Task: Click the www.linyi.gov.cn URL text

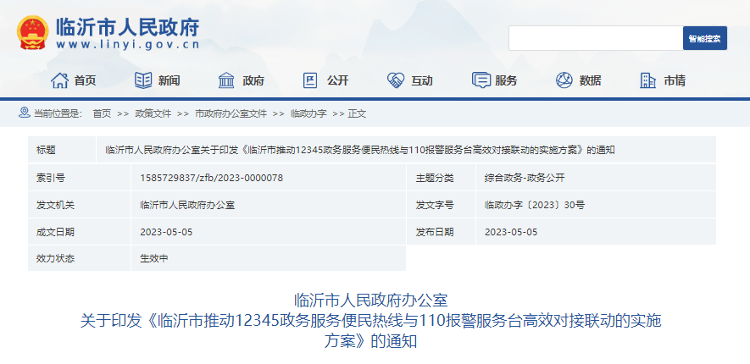Action: coord(127,45)
